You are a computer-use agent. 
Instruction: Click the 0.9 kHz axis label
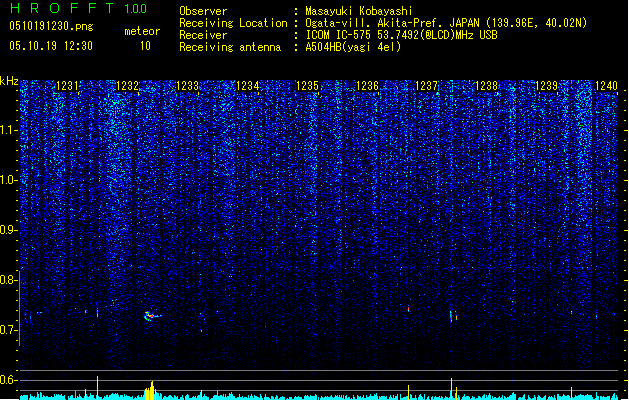pos(9,230)
